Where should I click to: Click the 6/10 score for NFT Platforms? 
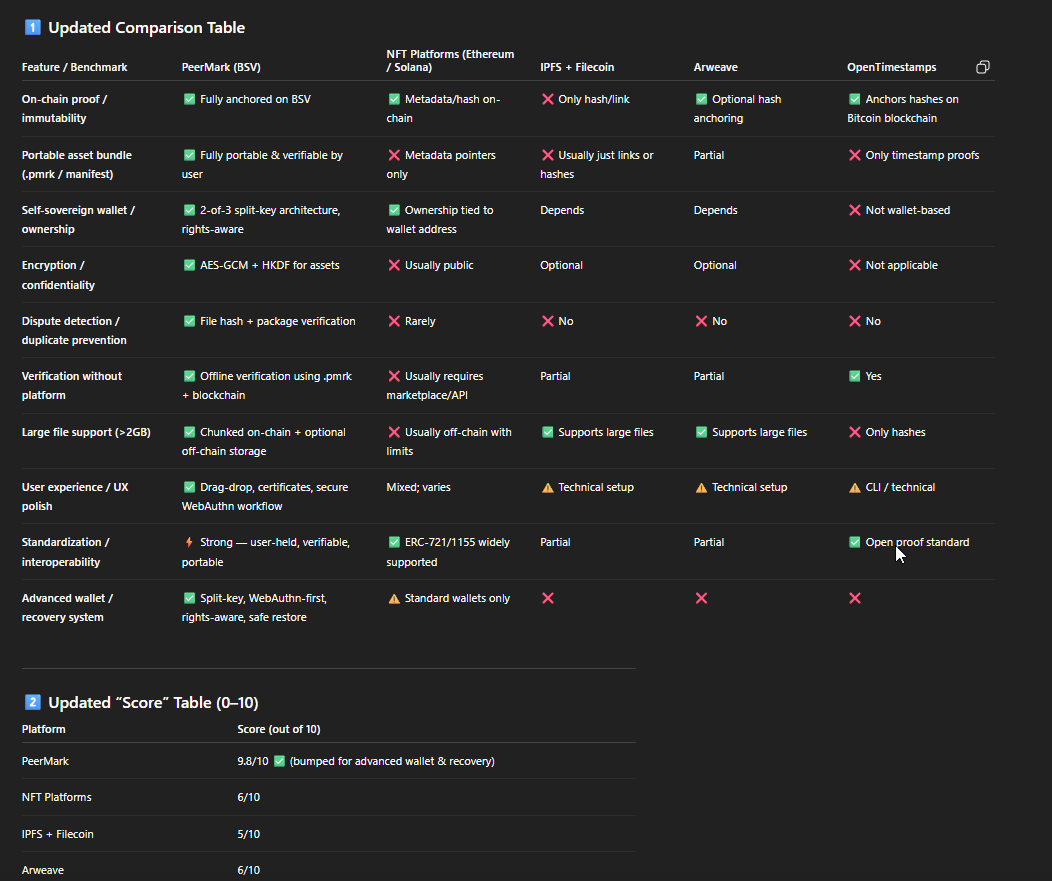[x=248, y=797]
